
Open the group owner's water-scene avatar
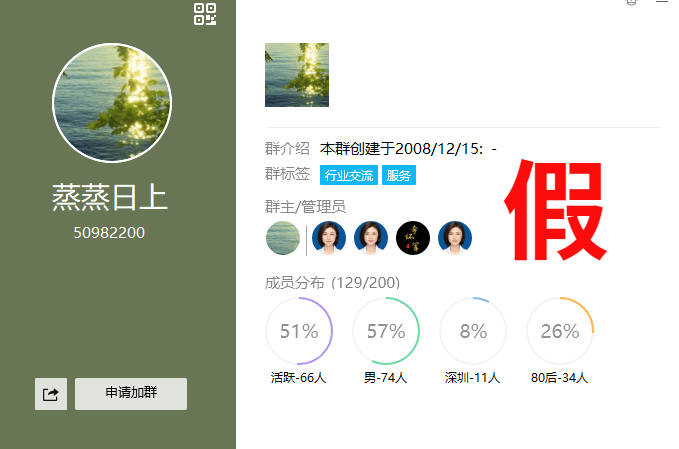(x=283, y=238)
